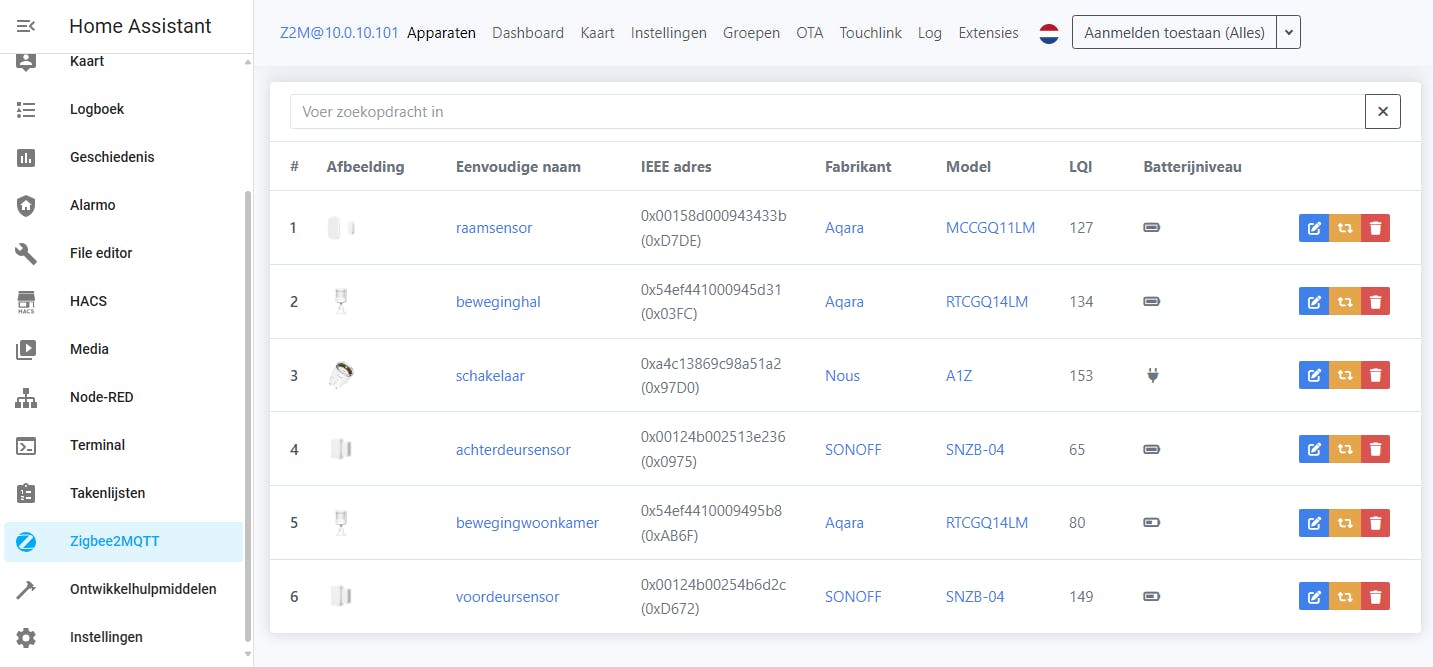Rename the achterdeursensor device via edit icon
Image resolution: width=1433 pixels, height=667 pixels.
point(1314,450)
